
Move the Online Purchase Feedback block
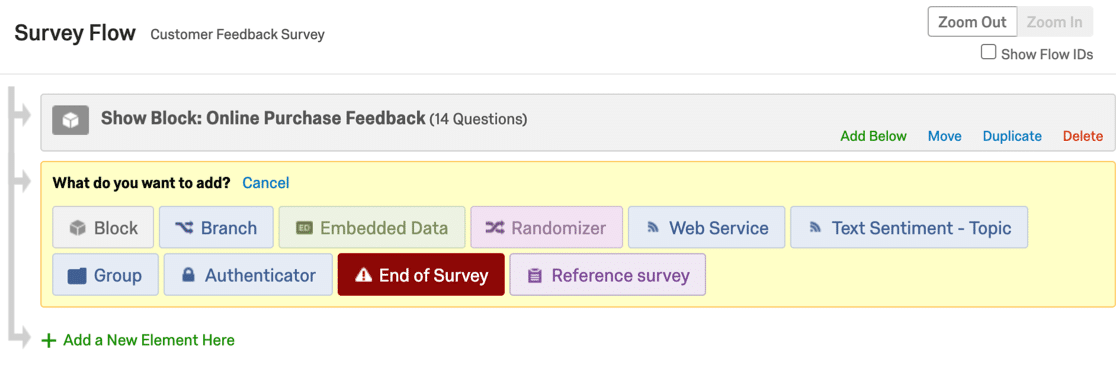[x=944, y=136]
